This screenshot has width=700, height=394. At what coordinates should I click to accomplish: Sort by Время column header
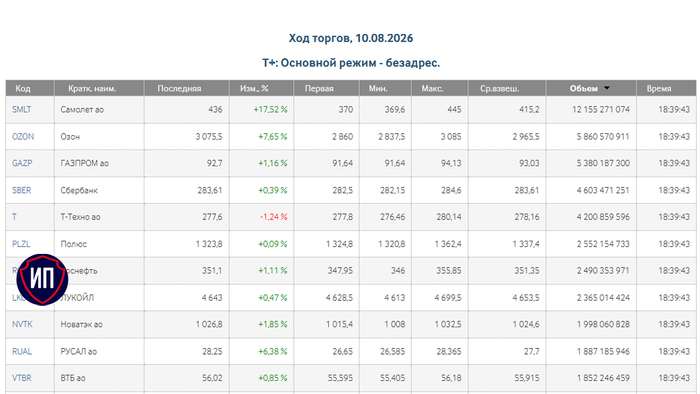[658, 88]
